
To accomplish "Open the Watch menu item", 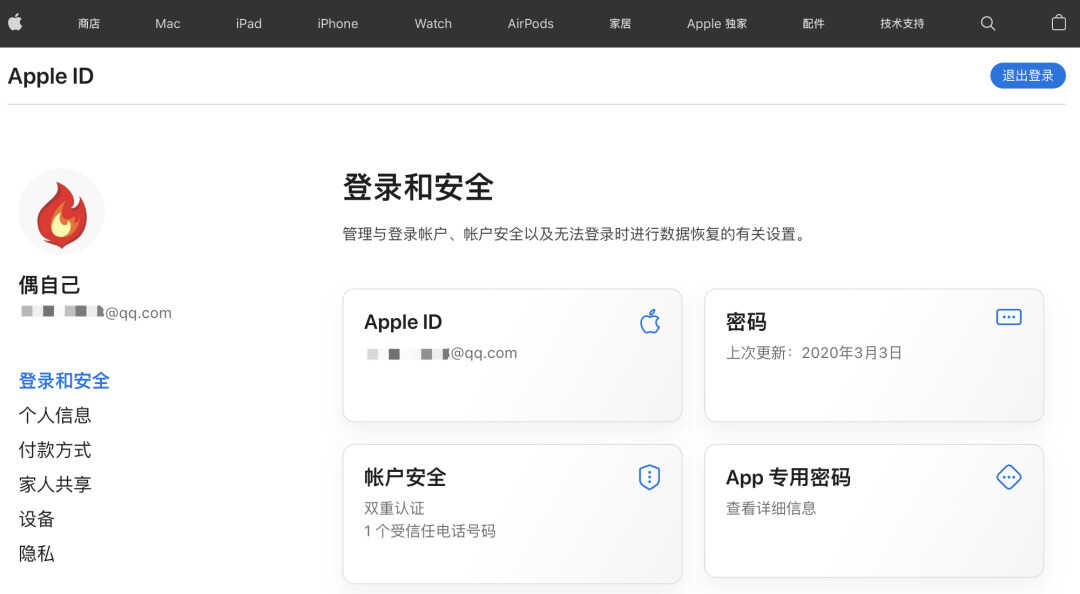I will [433, 23].
